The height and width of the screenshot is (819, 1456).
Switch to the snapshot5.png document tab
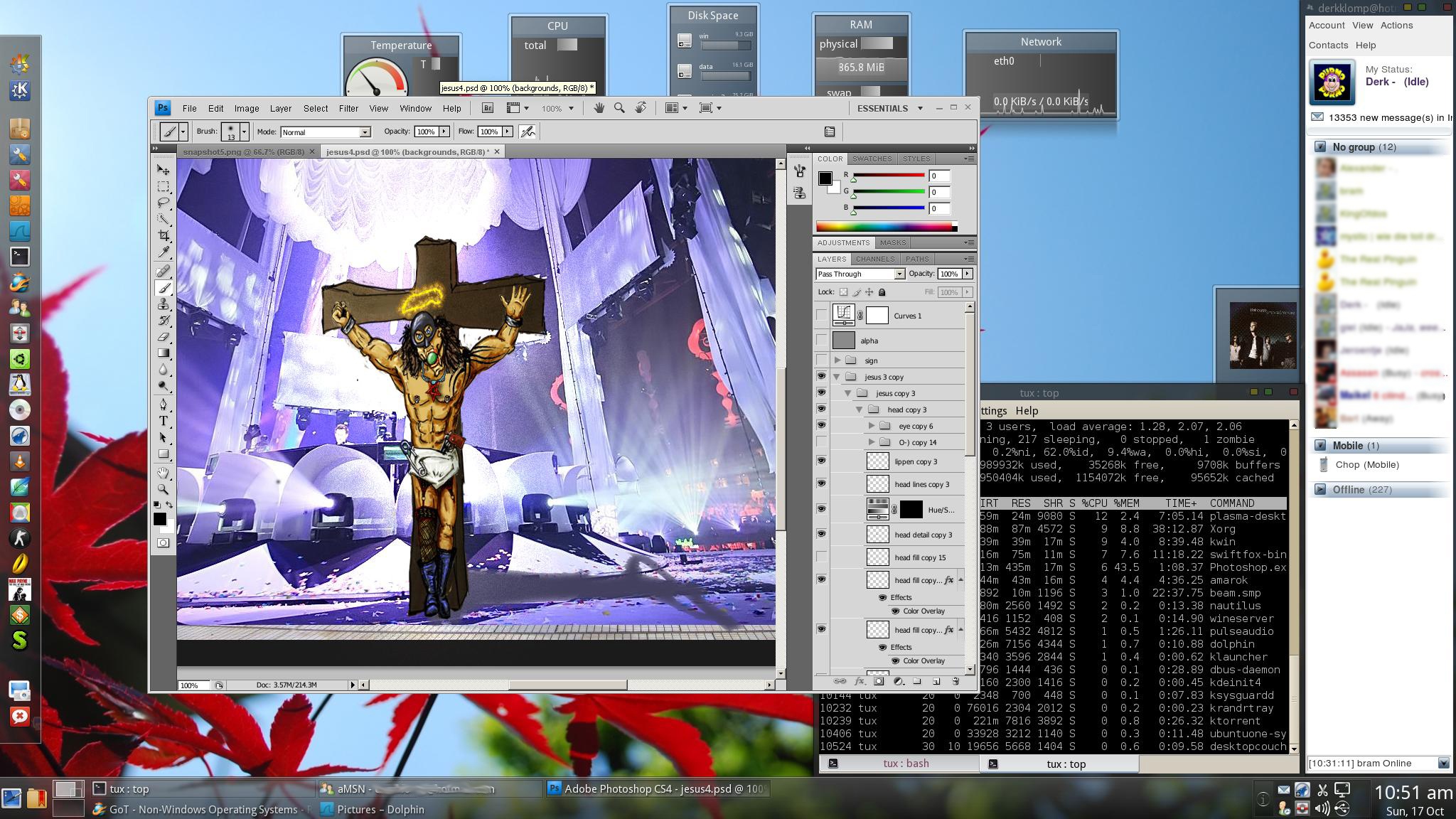click(x=243, y=151)
